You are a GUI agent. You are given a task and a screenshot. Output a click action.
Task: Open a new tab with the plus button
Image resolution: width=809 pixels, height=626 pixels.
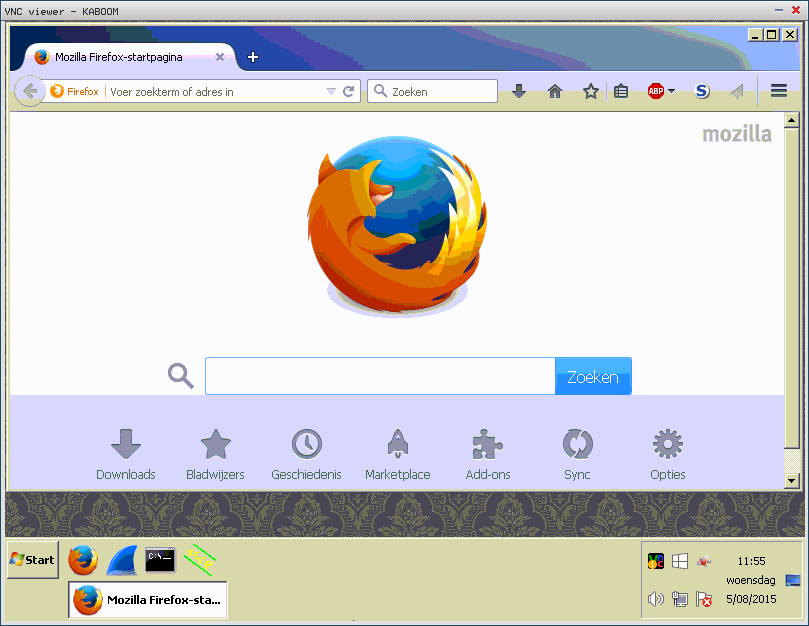[x=252, y=57]
